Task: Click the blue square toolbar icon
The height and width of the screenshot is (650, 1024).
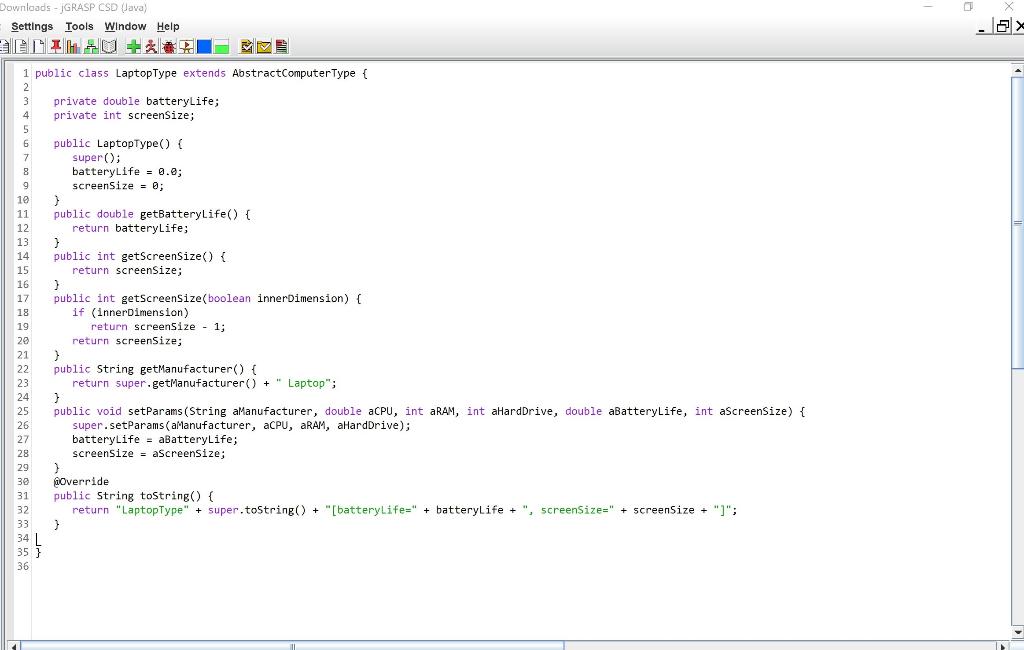Action: click(204, 46)
